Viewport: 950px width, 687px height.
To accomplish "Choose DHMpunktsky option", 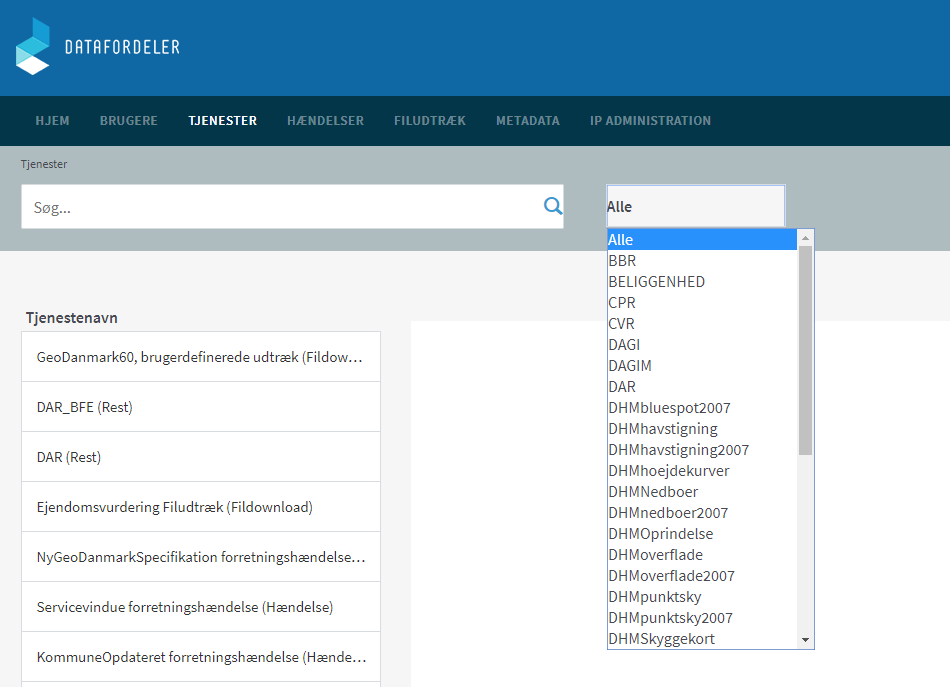I will 702,597.
